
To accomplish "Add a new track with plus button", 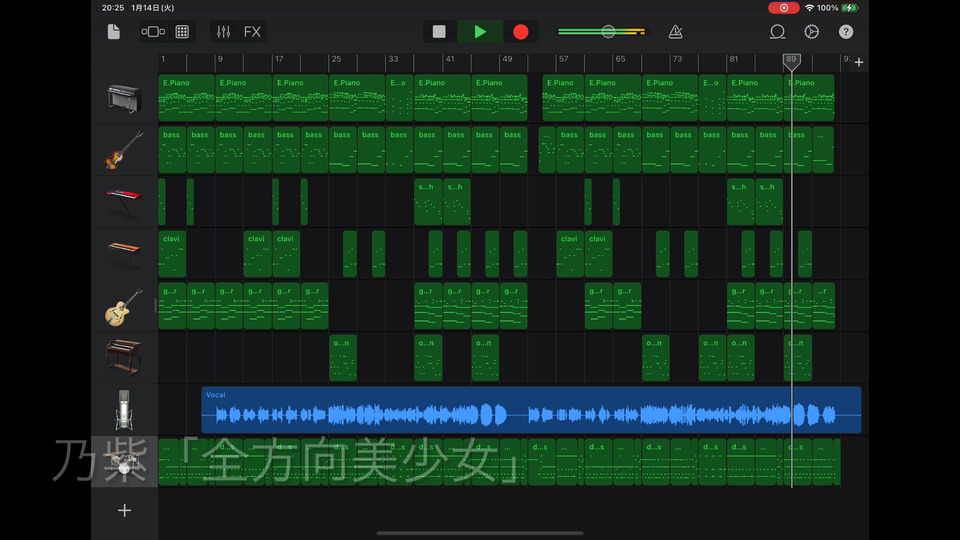I will pos(124,510).
